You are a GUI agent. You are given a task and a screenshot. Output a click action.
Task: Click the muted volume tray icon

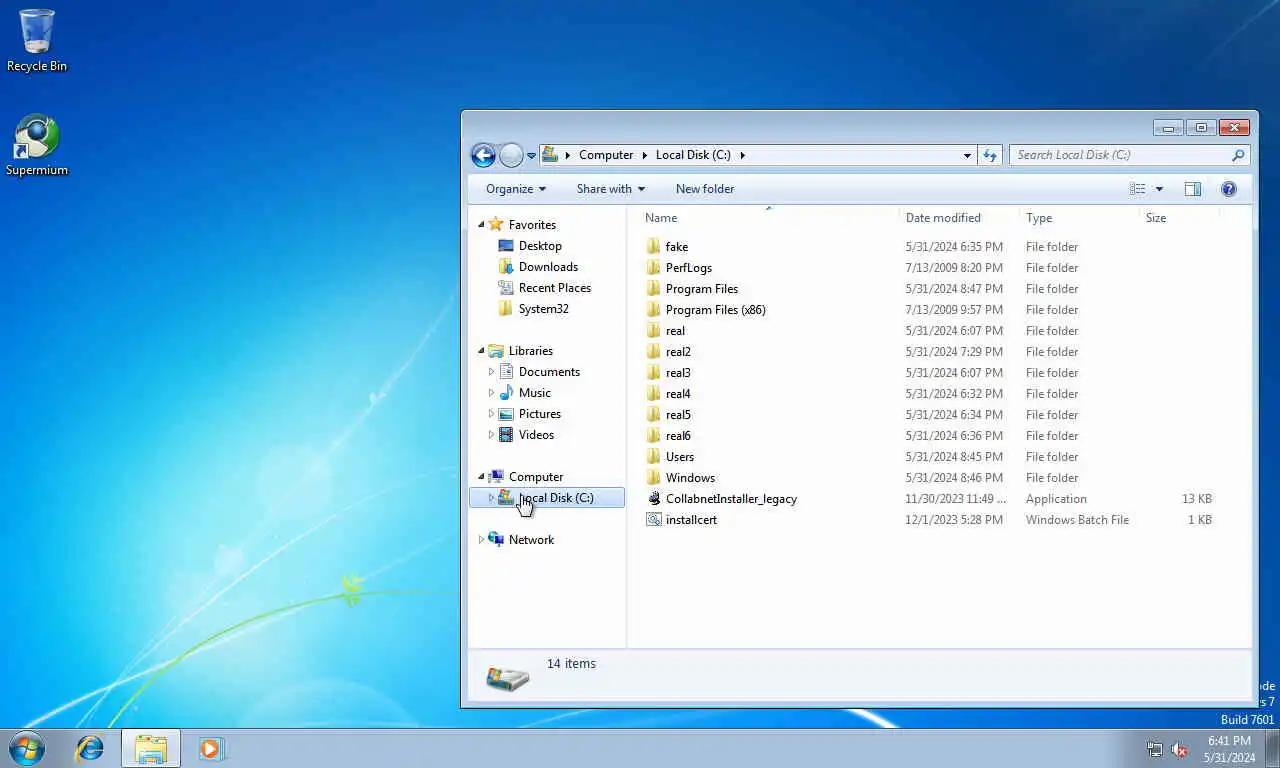pyautogui.click(x=1179, y=749)
